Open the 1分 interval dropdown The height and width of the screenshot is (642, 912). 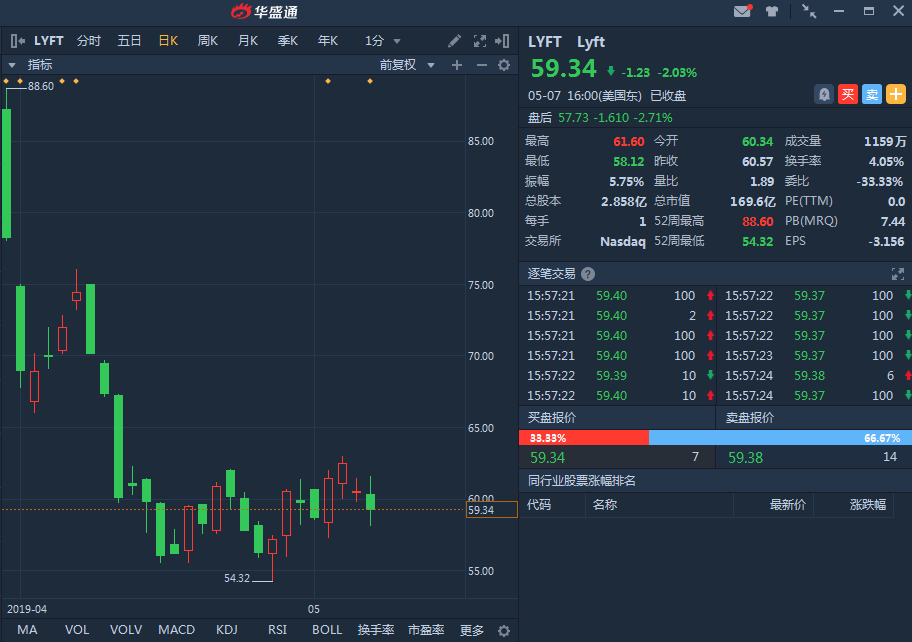(x=383, y=41)
